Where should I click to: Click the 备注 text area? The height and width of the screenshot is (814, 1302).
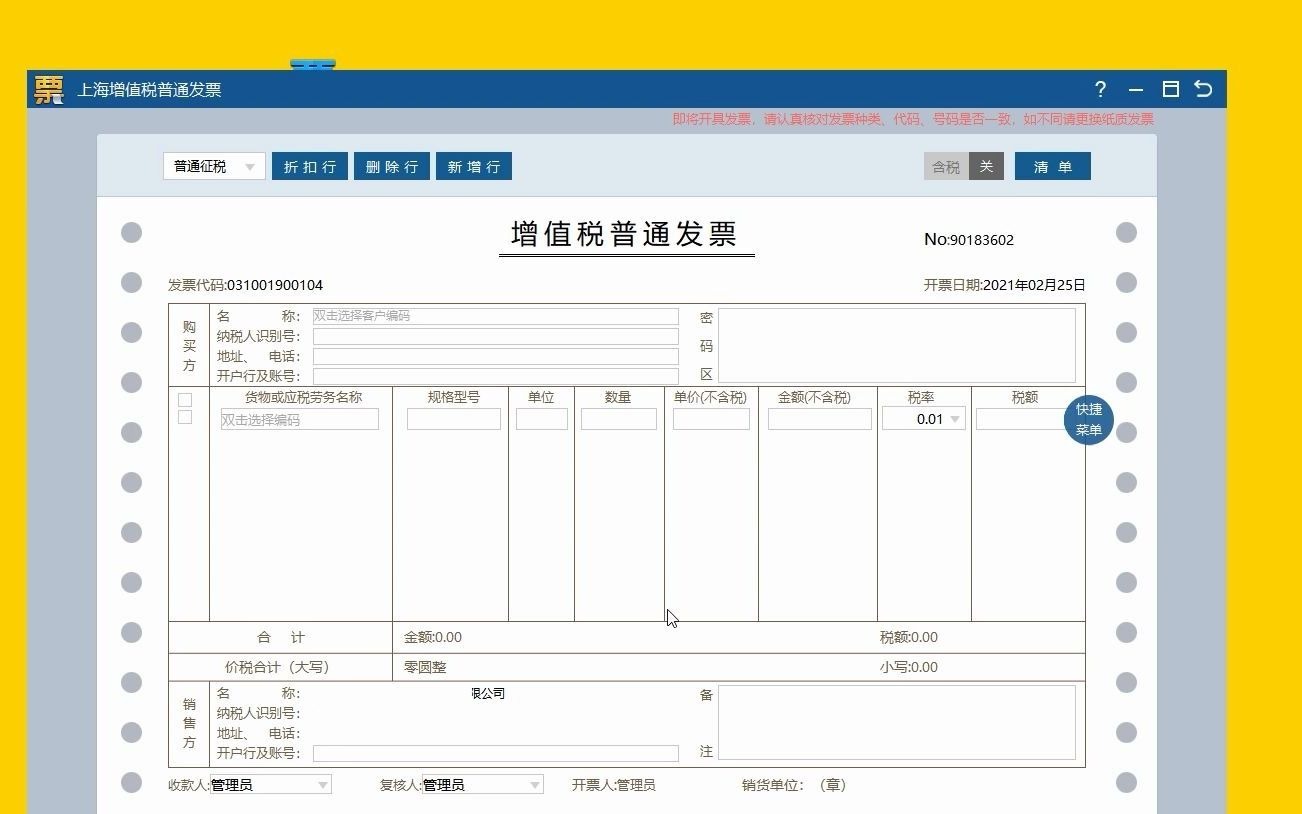(x=896, y=722)
